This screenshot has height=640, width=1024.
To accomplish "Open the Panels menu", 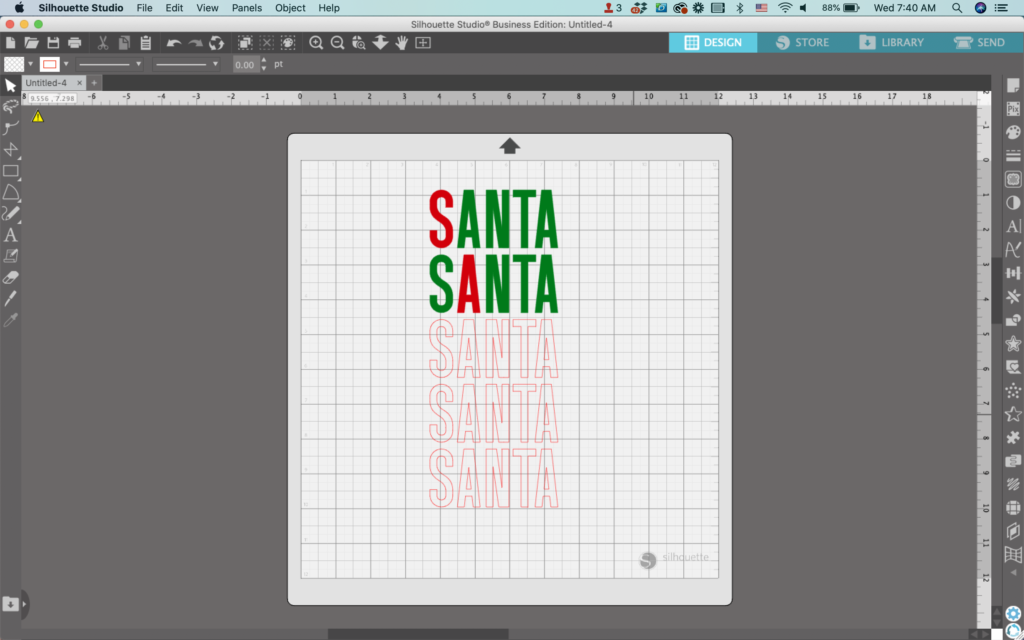I will click(x=246, y=8).
